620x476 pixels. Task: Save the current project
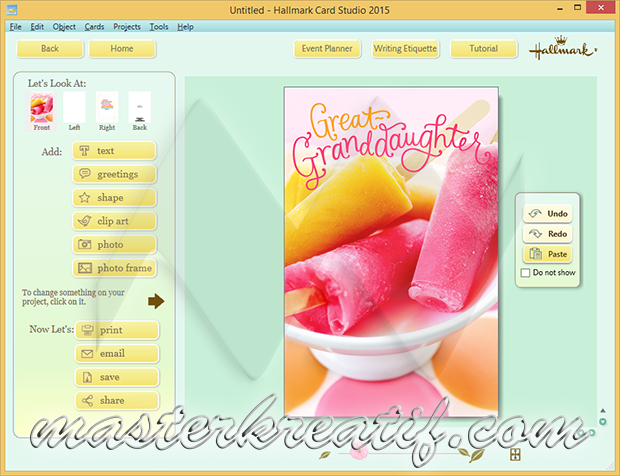[117, 377]
